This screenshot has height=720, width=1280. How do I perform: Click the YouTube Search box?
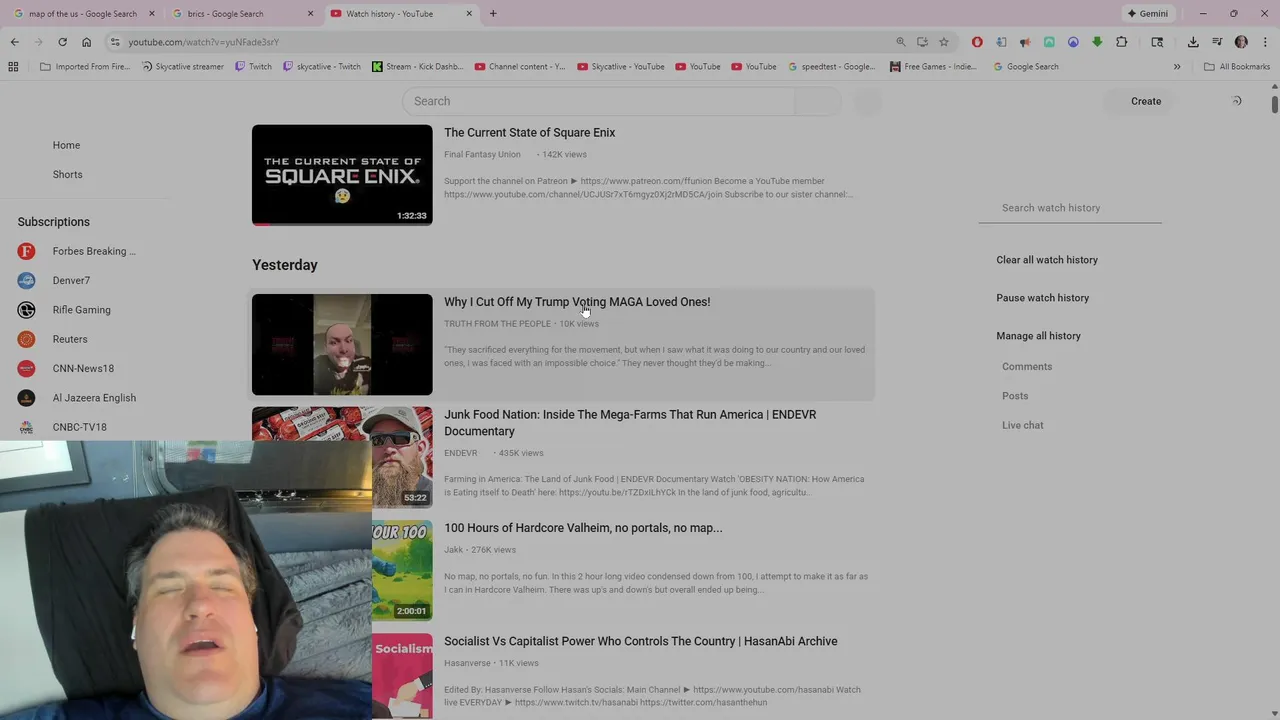point(598,101)
